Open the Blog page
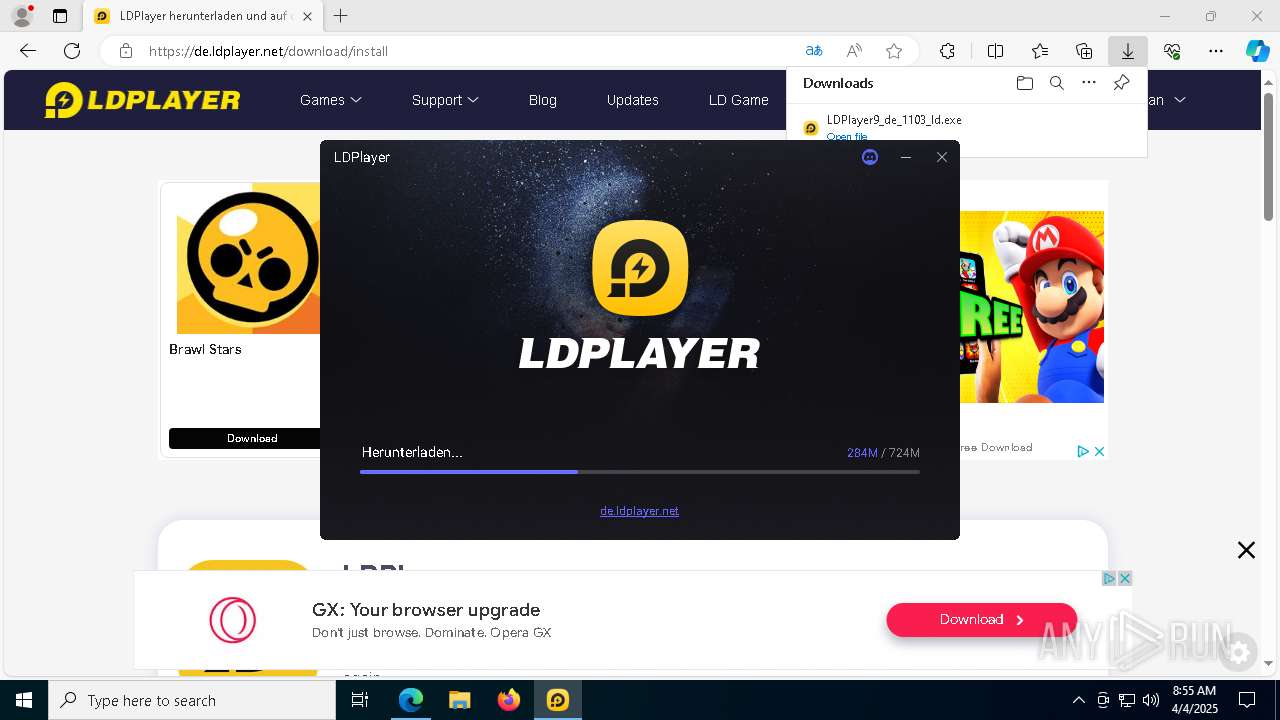 point(543,100)
